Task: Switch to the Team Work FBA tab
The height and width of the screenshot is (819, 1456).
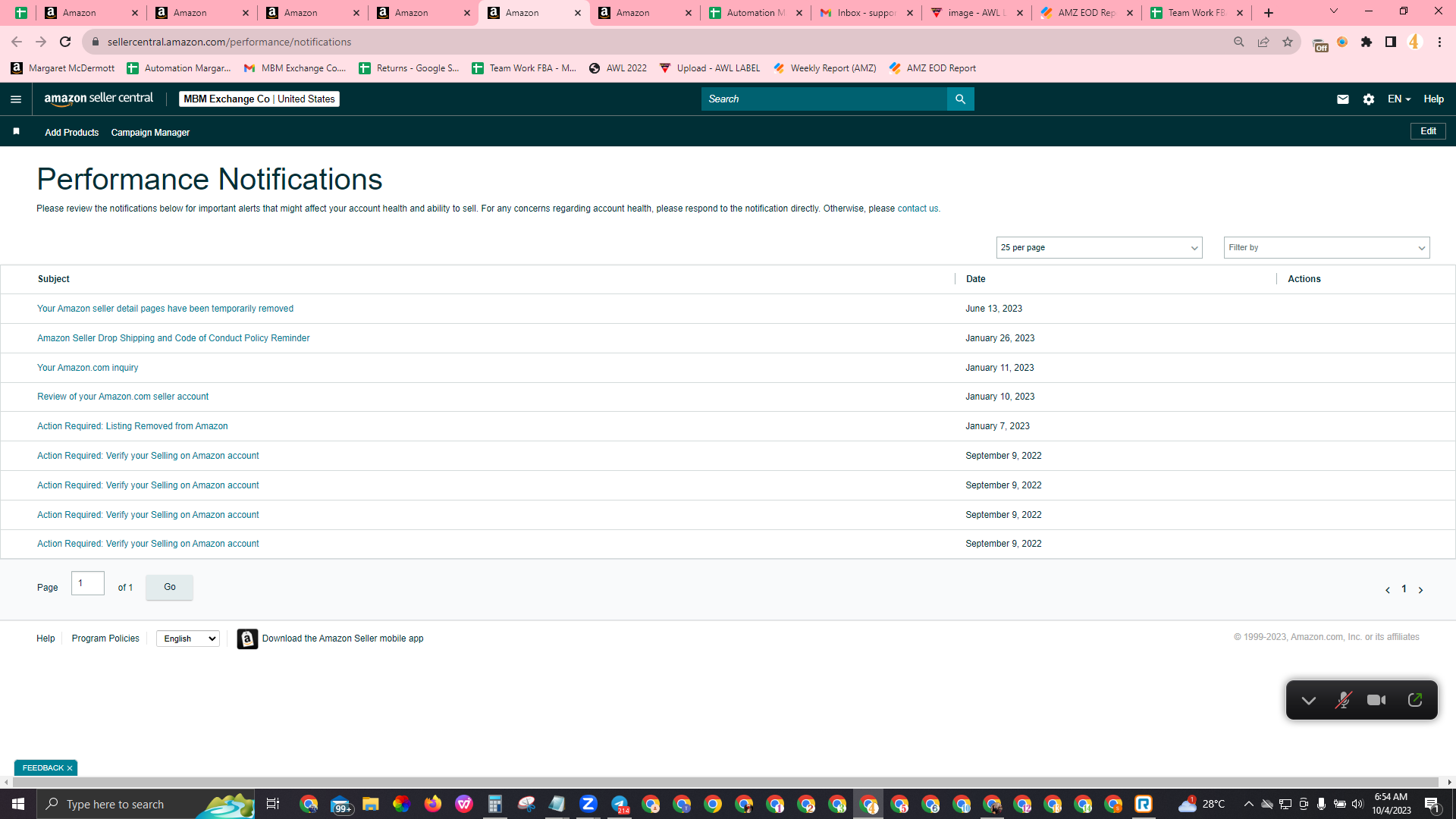Action: (x=1198, y=13)
